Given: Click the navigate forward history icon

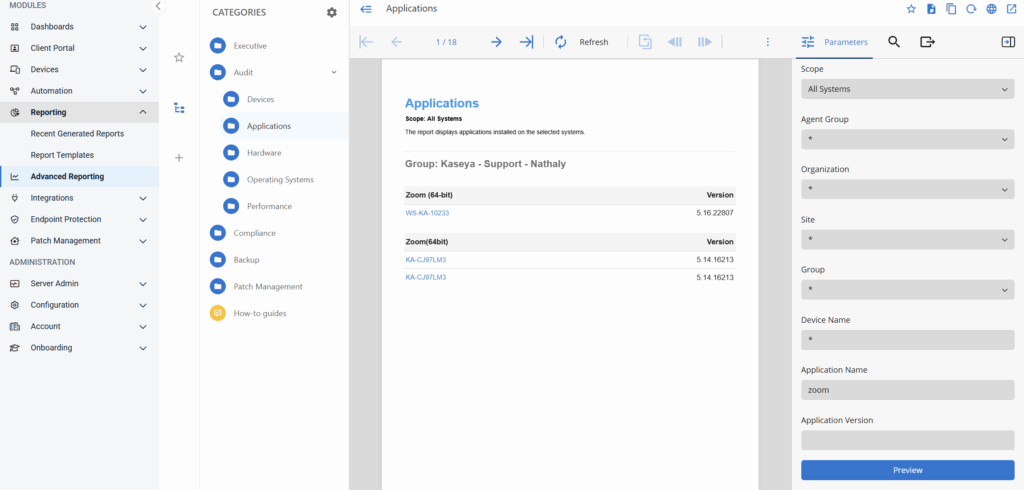Looking at the screenshot, I should pyautogui.click(x=705, y=42).
